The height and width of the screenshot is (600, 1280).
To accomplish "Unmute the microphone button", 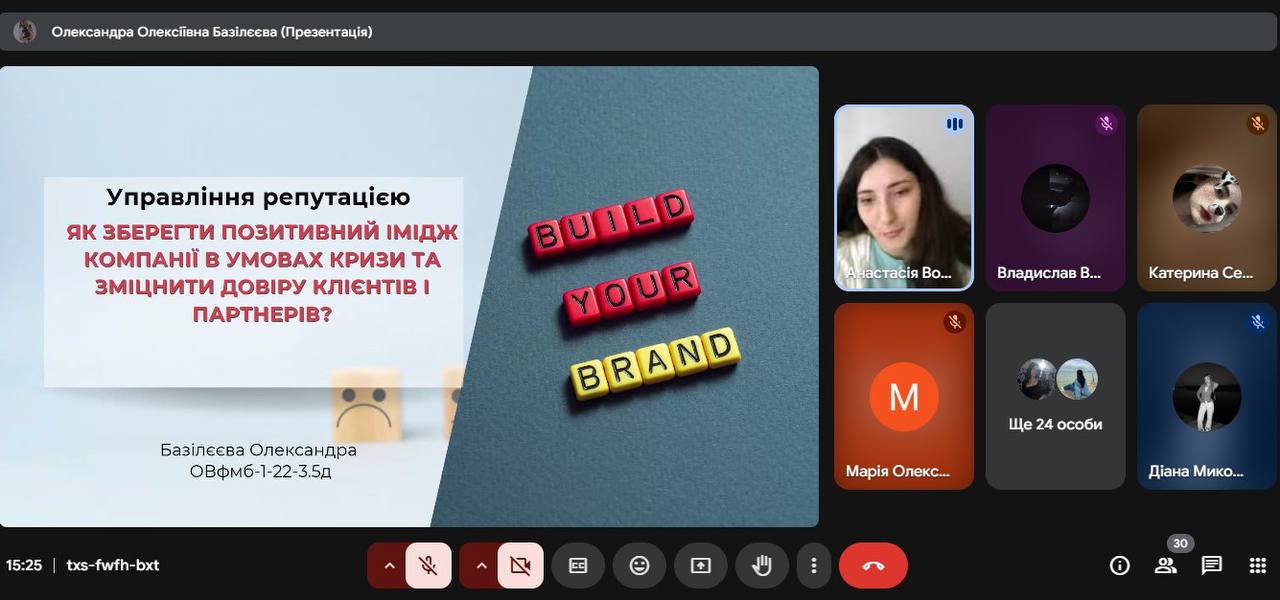I will (428, 566).
